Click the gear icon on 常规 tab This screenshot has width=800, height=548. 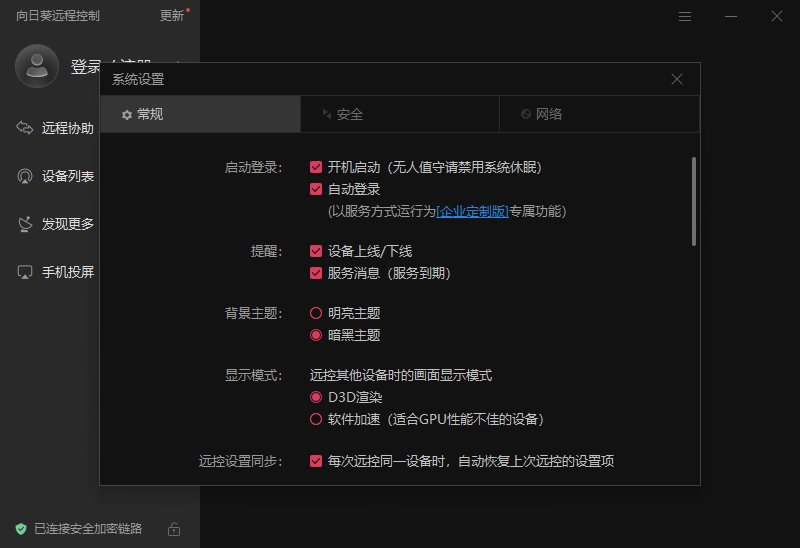pos(127,115)
